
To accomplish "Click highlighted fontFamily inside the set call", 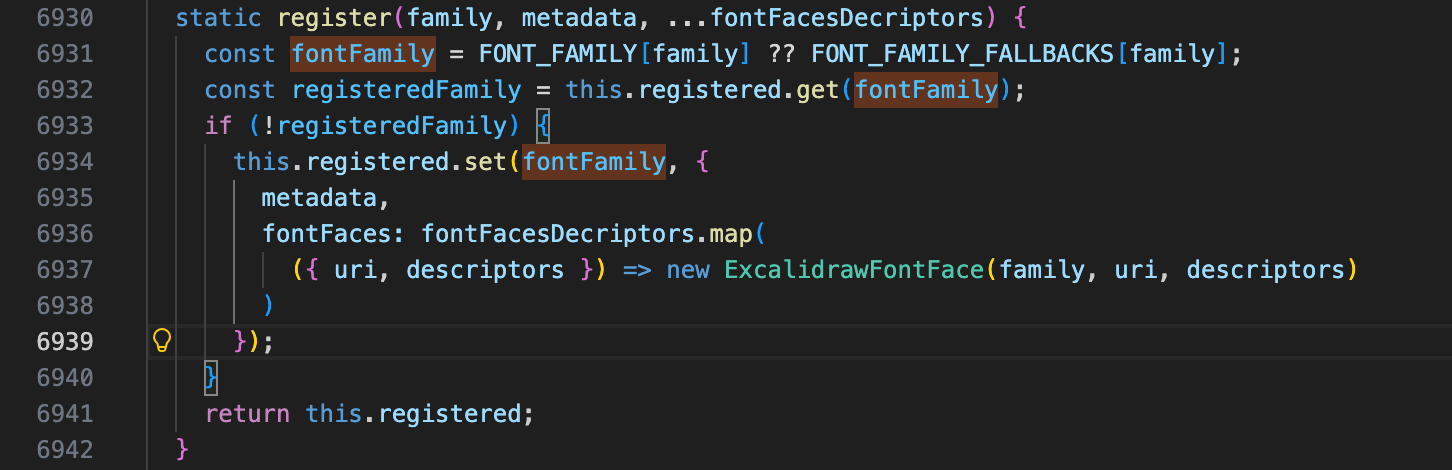I will [x=594, y=161].
